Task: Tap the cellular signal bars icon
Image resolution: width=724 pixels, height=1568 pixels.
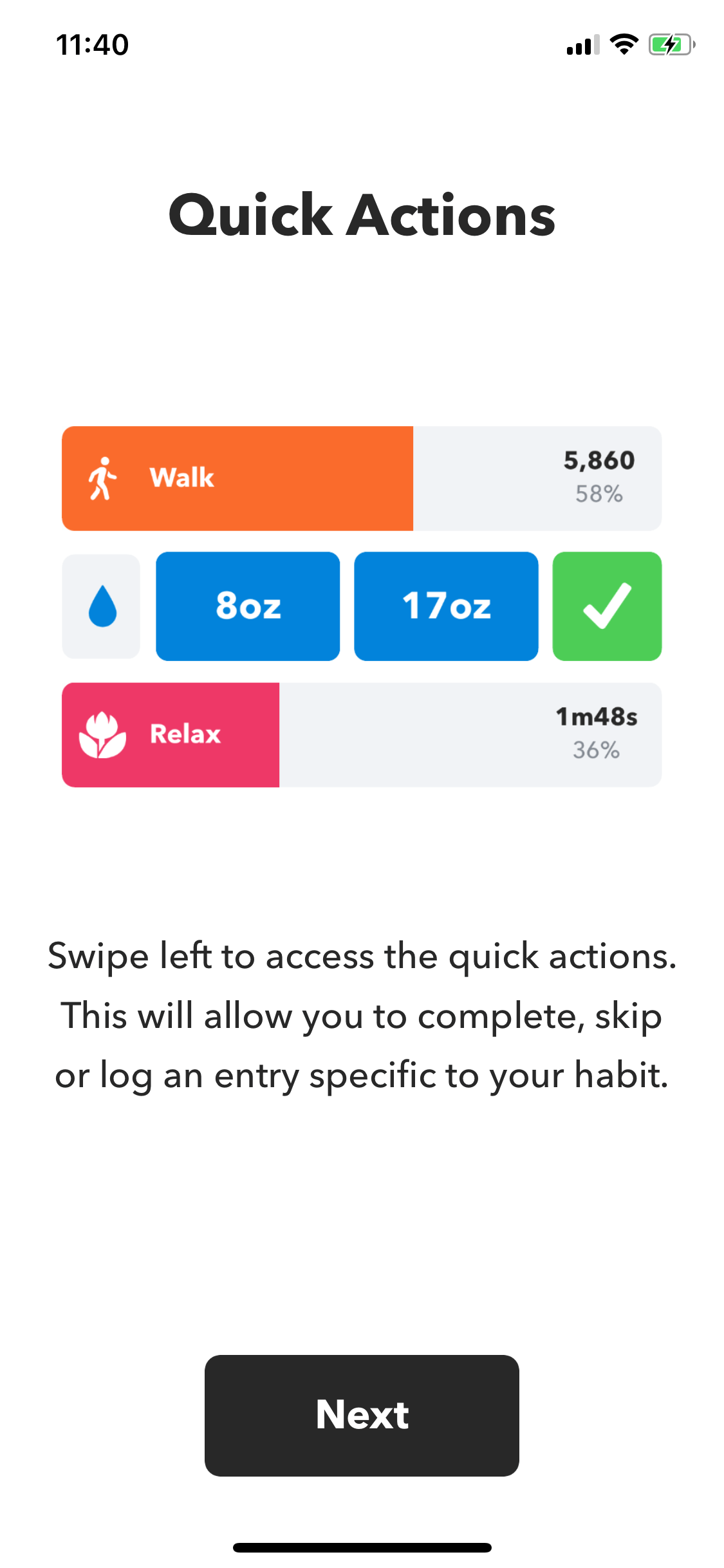Action: [583, 45]
